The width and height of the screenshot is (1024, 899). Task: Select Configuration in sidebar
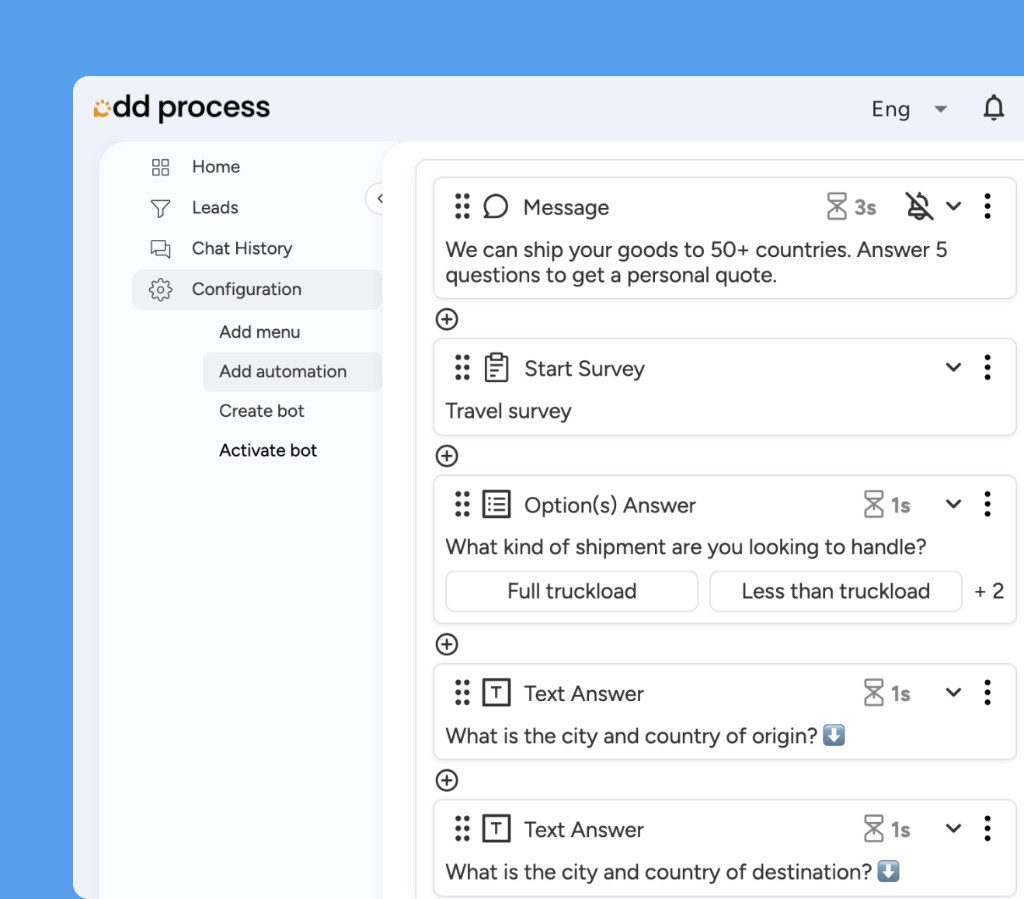click(256, 289)
